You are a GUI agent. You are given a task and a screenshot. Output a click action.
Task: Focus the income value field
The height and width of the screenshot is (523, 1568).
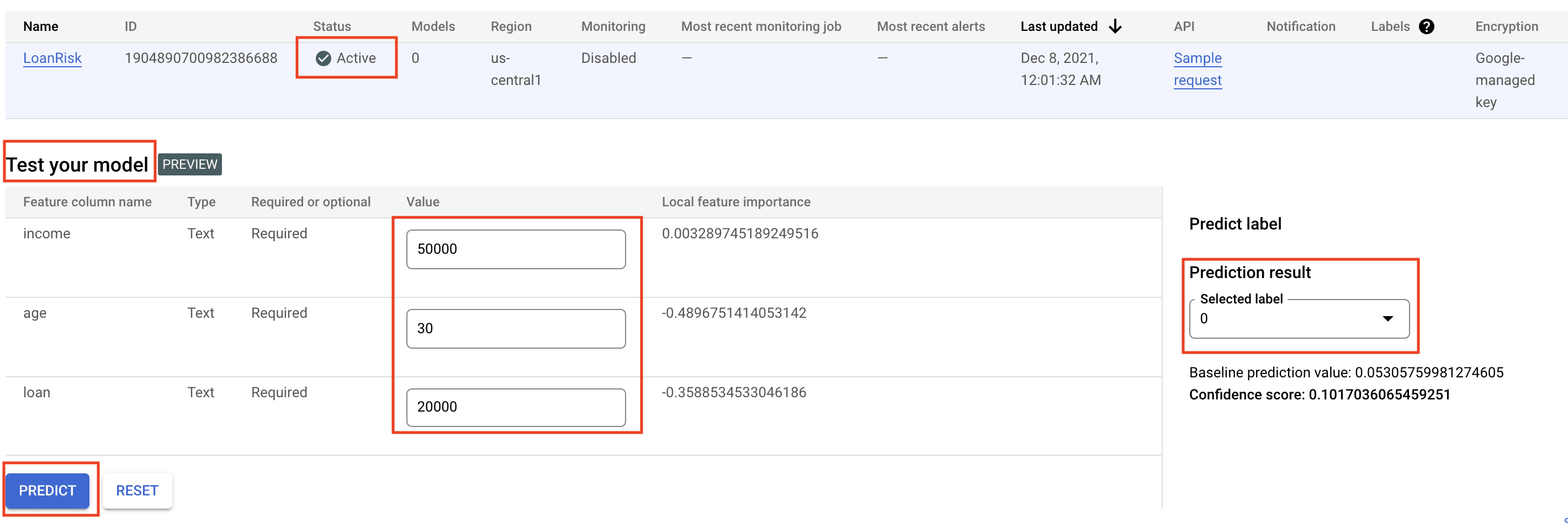[516, 249]
